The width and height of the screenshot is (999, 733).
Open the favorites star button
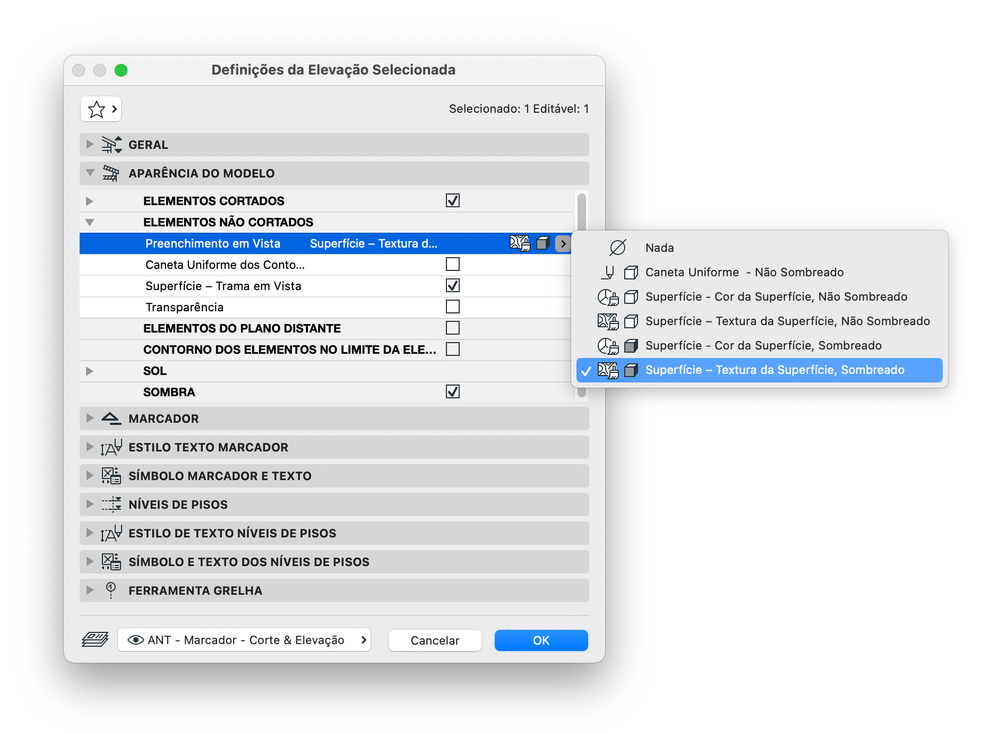click(101, 109)
